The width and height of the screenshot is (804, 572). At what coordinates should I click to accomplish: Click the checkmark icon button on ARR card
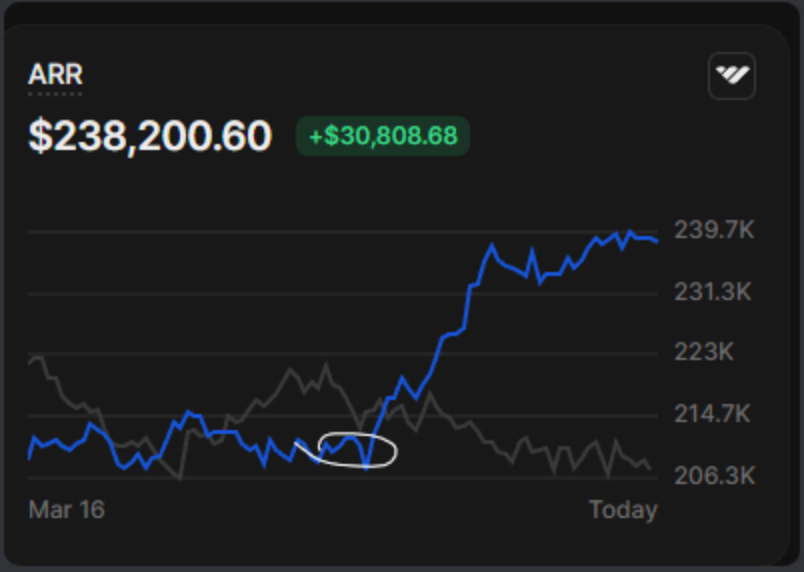tap(732, 75)
